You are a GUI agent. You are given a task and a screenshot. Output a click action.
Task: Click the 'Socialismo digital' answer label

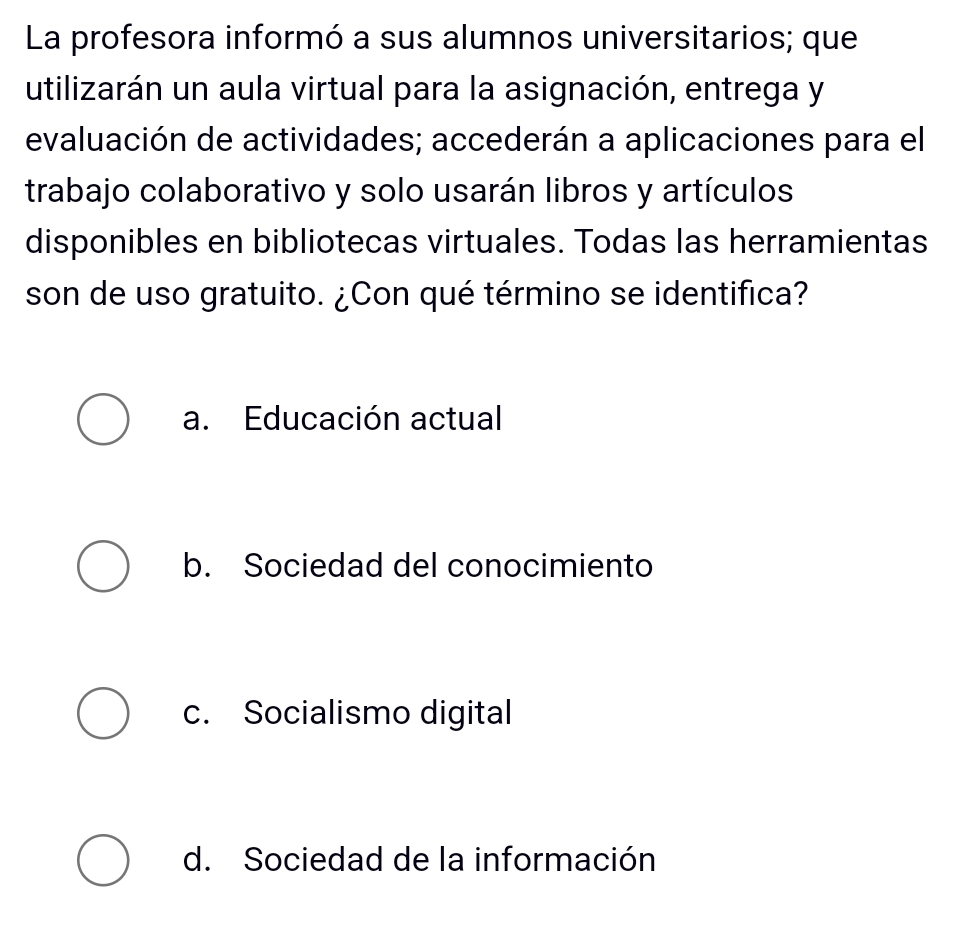click(379, 713)
